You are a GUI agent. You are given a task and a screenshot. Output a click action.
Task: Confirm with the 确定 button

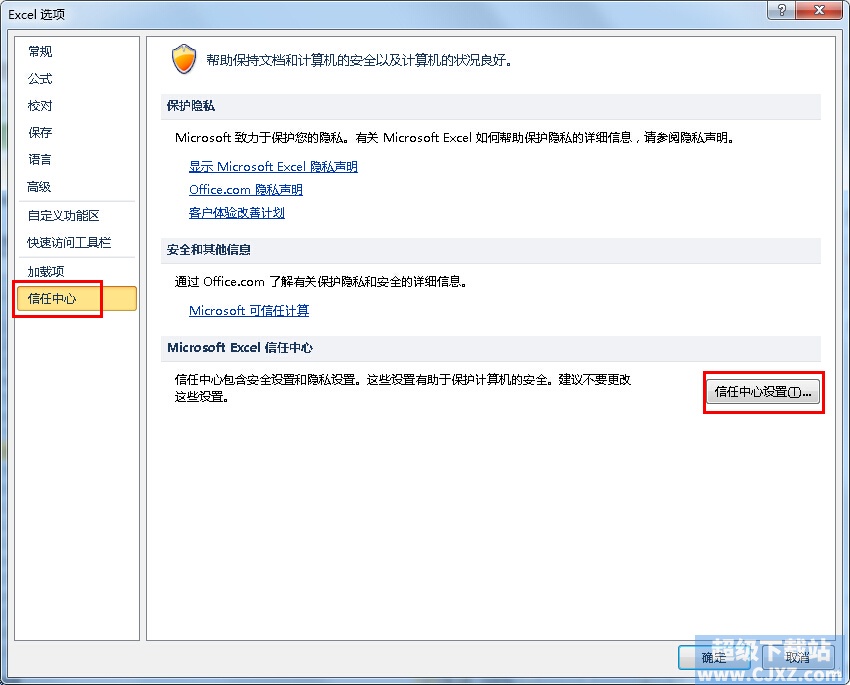[714, 657]
